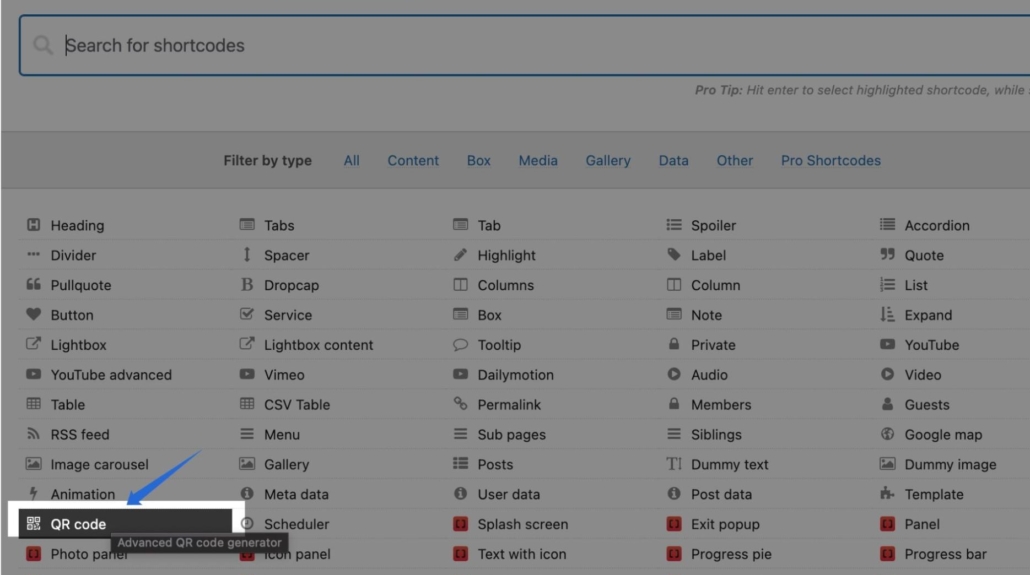Click the Highlight pencil icon
1030x575 pixels.
[460, 254]
